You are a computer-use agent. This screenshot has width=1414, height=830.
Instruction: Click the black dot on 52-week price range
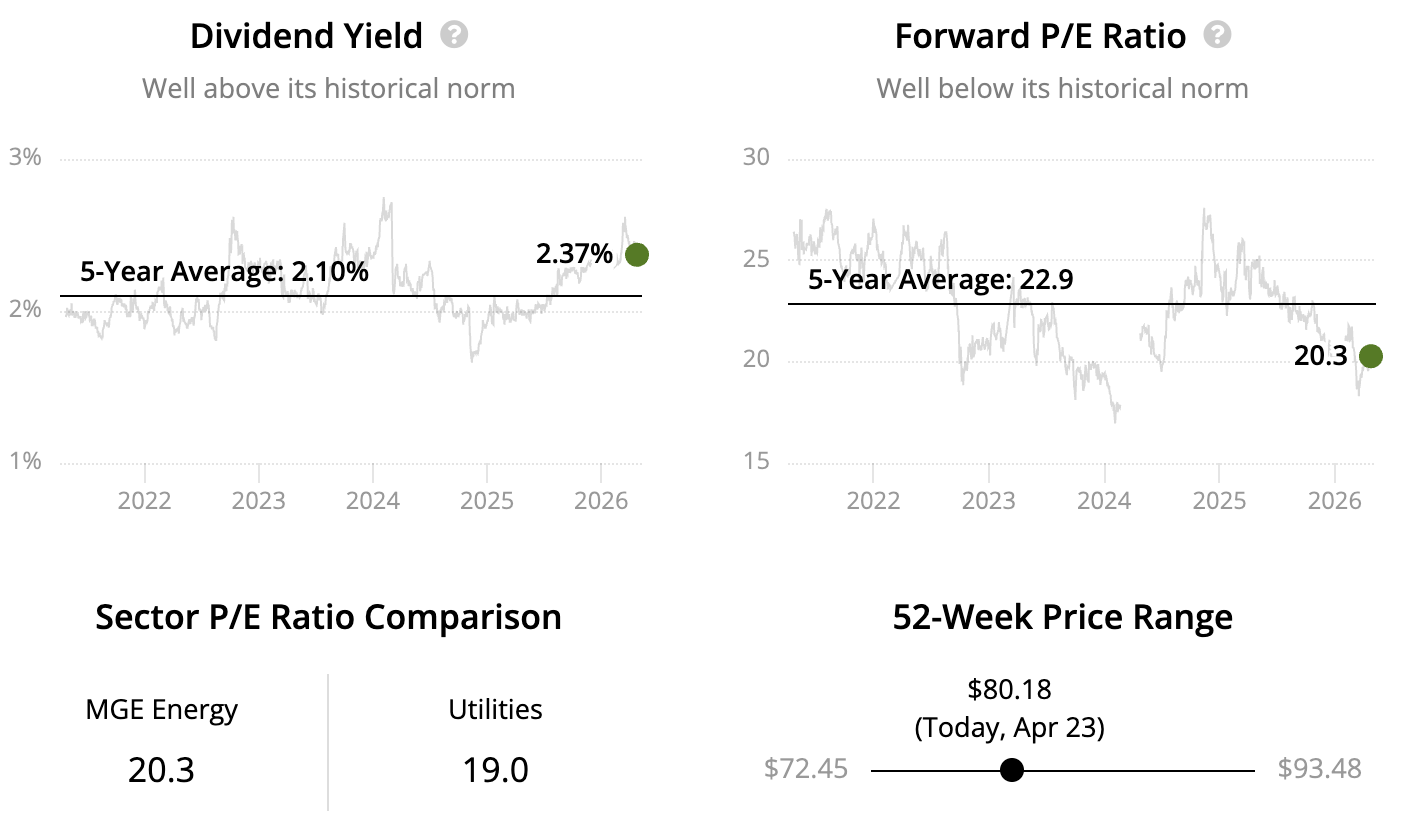pyautogui.click(x=1012, y=770)
